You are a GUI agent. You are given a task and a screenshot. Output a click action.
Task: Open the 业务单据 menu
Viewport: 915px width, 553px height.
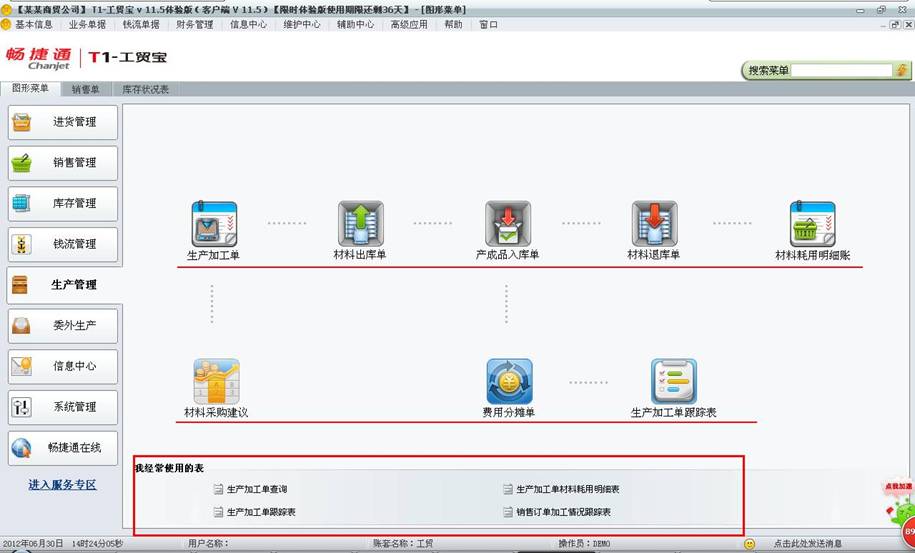[x=88, y=24]
